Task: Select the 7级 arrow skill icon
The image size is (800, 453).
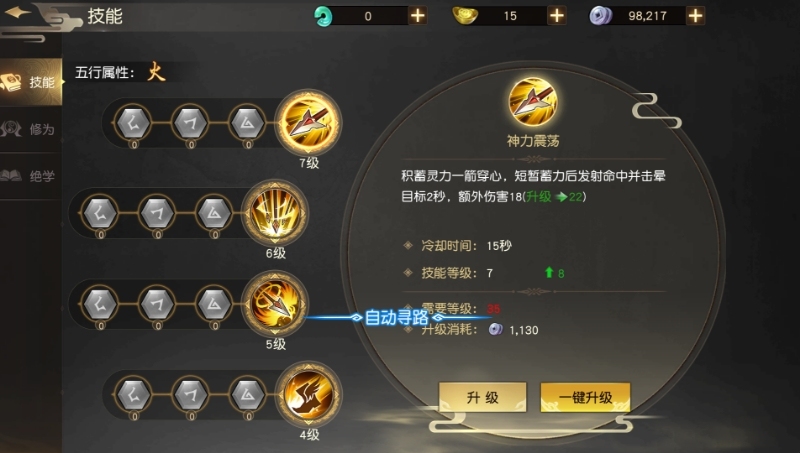Action: pyautogui.click(x=309, y=122)
